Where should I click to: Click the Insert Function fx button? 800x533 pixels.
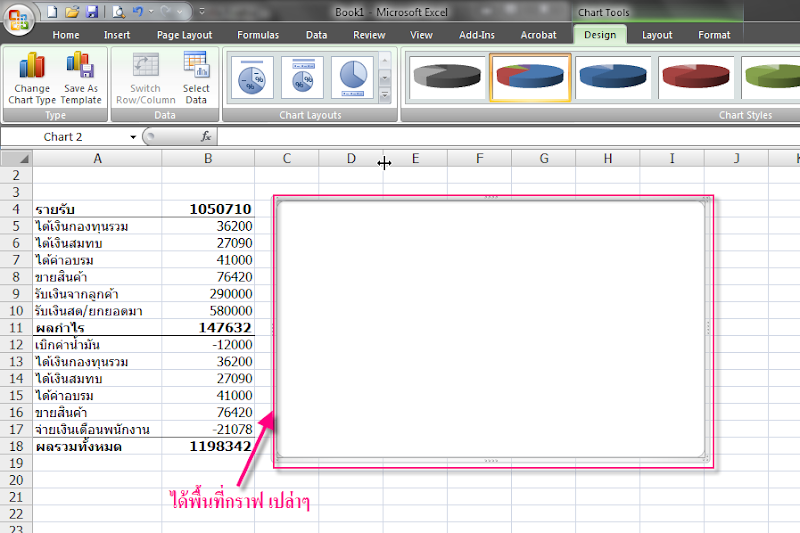click(206, 136)
